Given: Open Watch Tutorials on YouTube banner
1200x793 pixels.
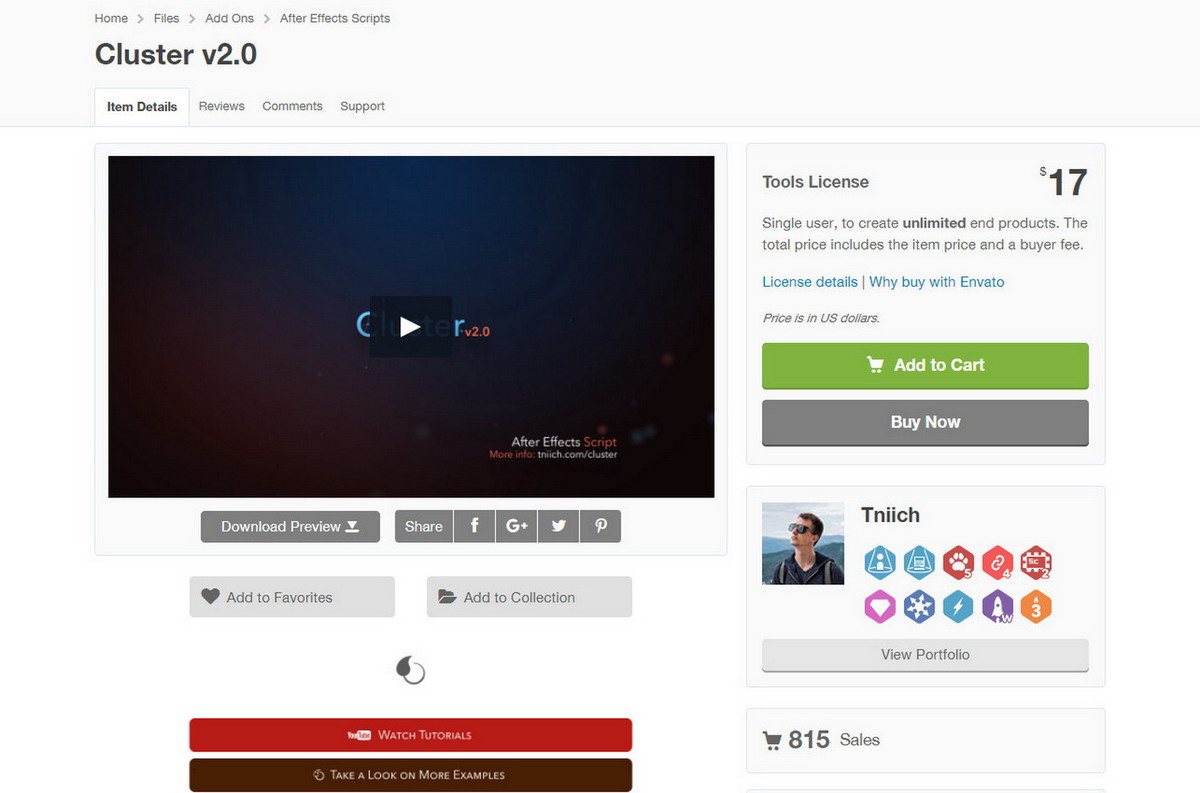Looking at the screenshot, I should (x=411, y=735).
